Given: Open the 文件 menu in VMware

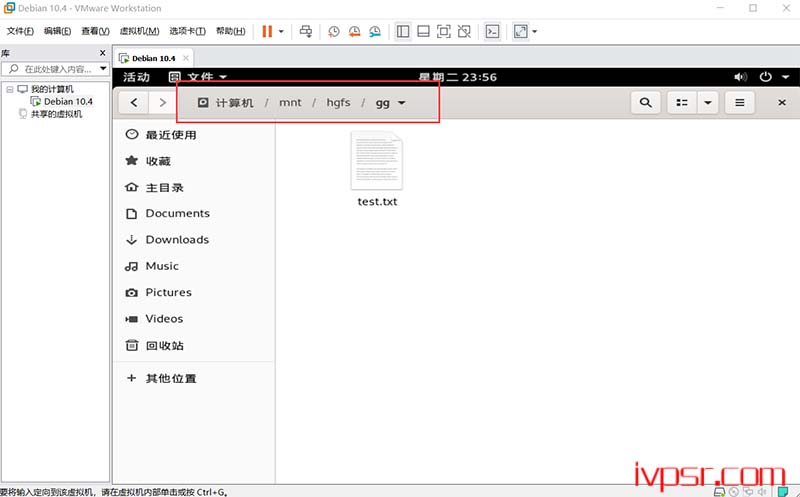Looking at the screenshot, I should coord(20,31).
